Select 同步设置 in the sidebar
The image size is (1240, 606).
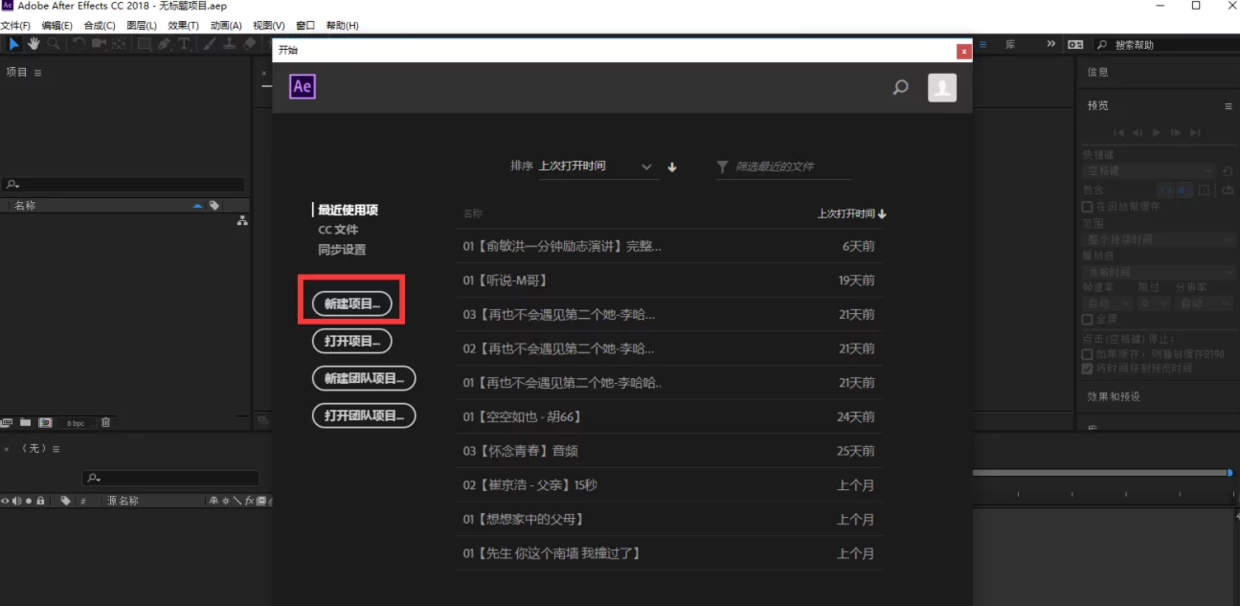[x=342, y=250]
